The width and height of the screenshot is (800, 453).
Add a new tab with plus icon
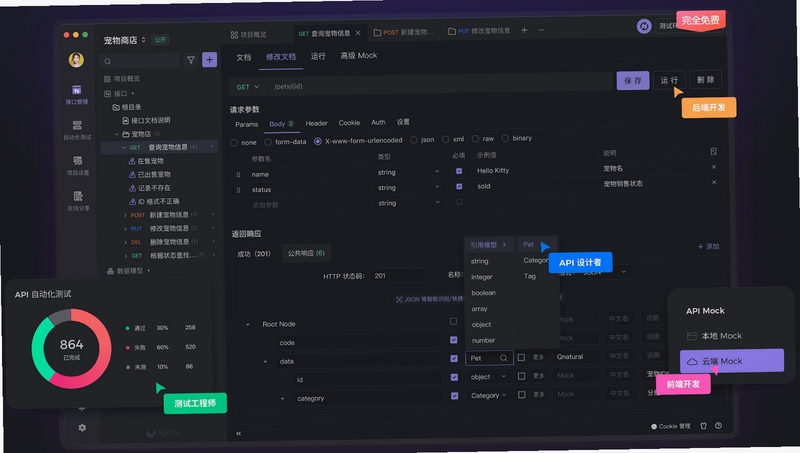point(524,30)
